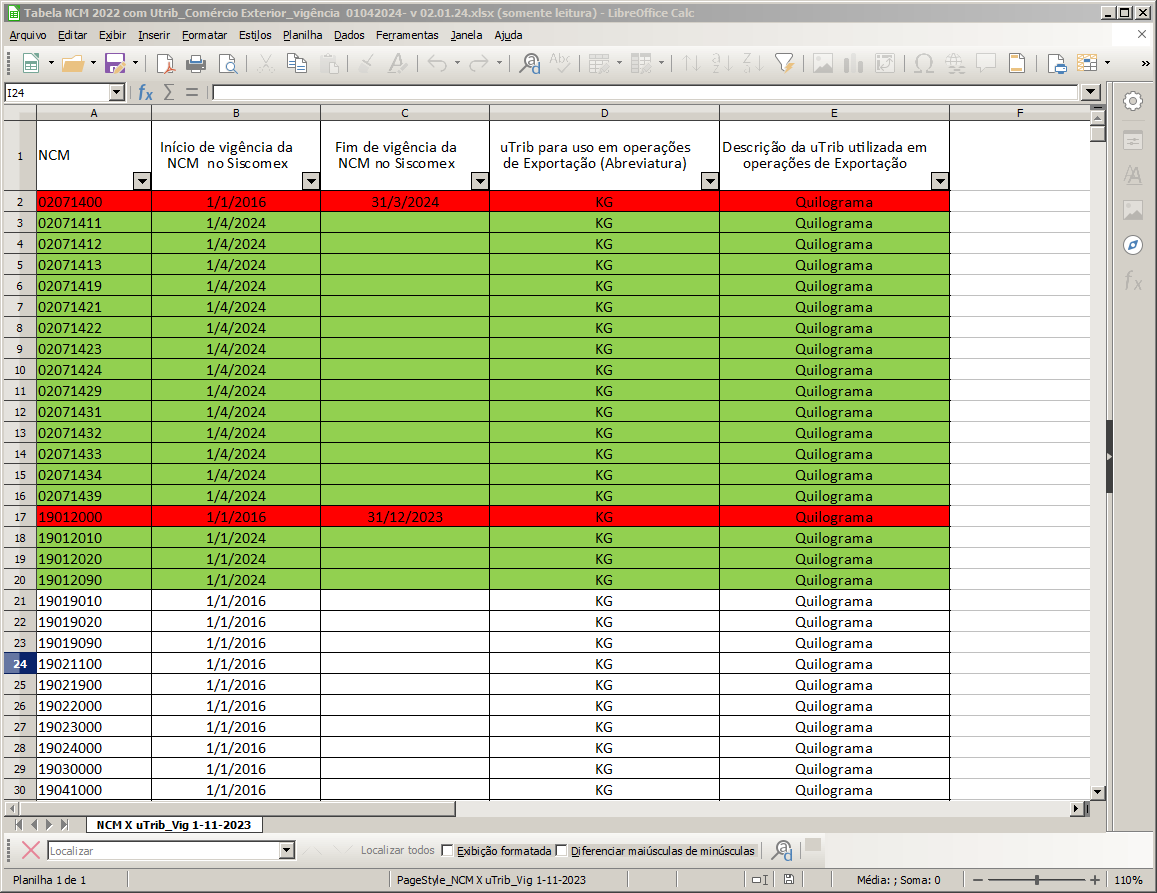The height and width of the screenshot is (893, 1157).
Task: Insert chart from toolbar
Action: [854, 63]
